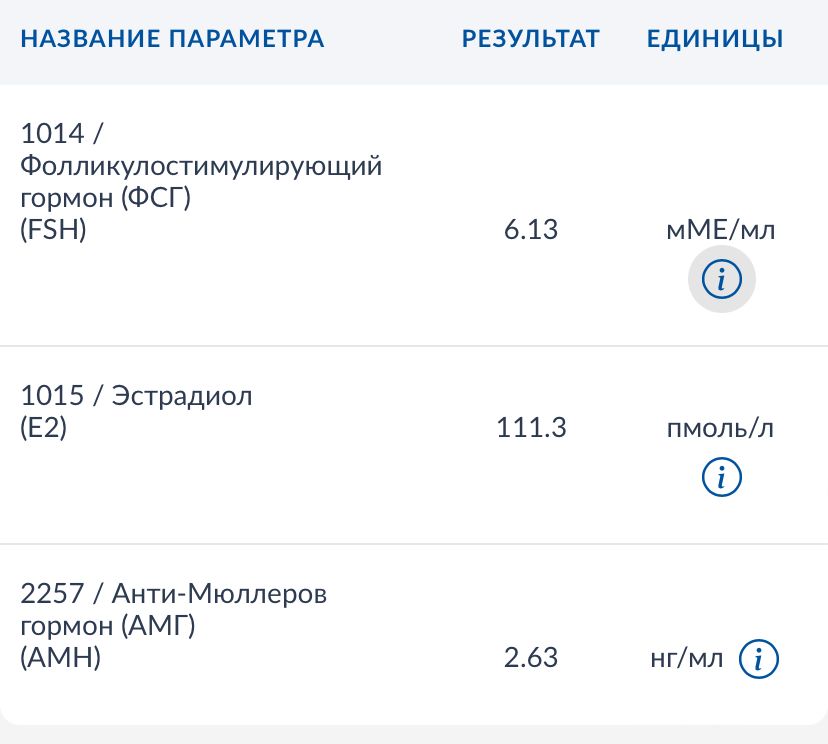Select the FSH result value 6.13
This screenshot has width=828, height=744.
pyautogui.click(x=530, y=229)
